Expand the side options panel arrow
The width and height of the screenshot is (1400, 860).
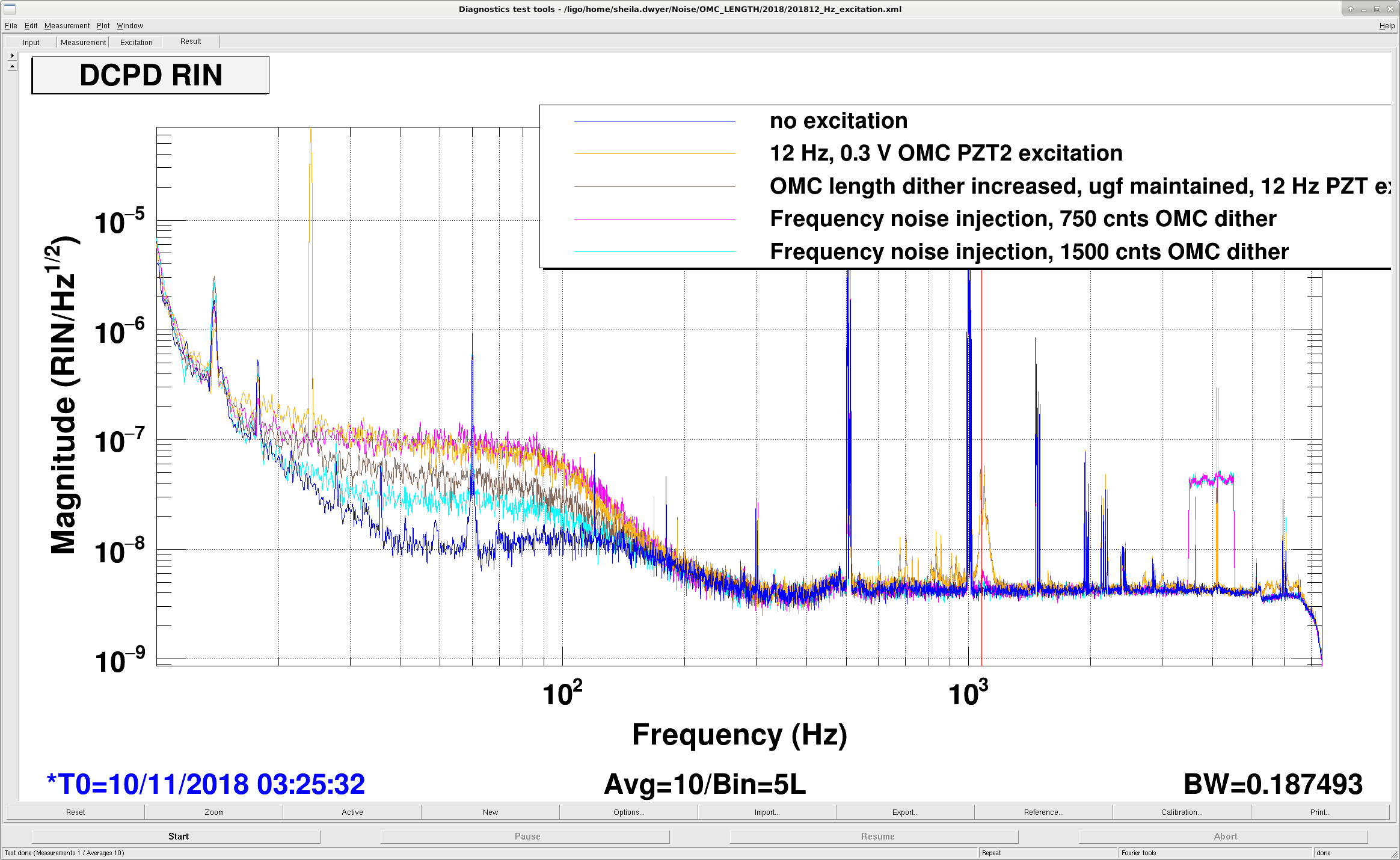point(12,55)
